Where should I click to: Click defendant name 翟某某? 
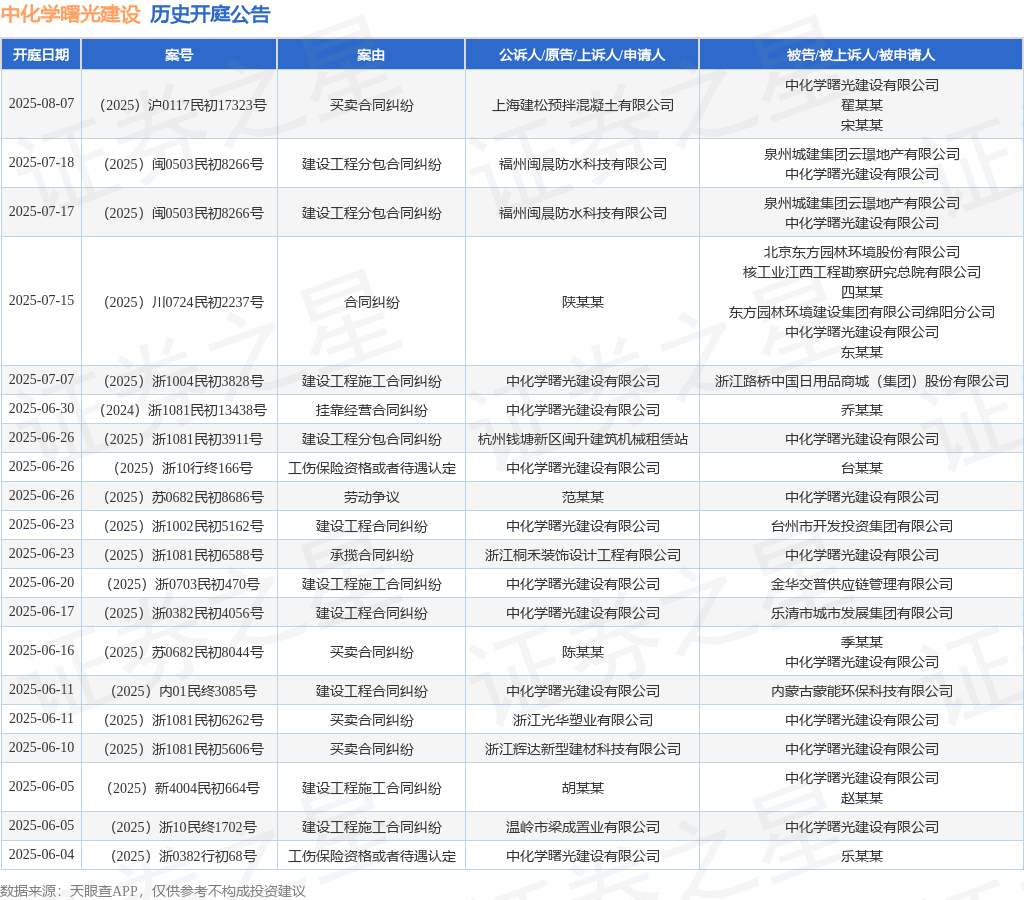(x=861, y=105)
